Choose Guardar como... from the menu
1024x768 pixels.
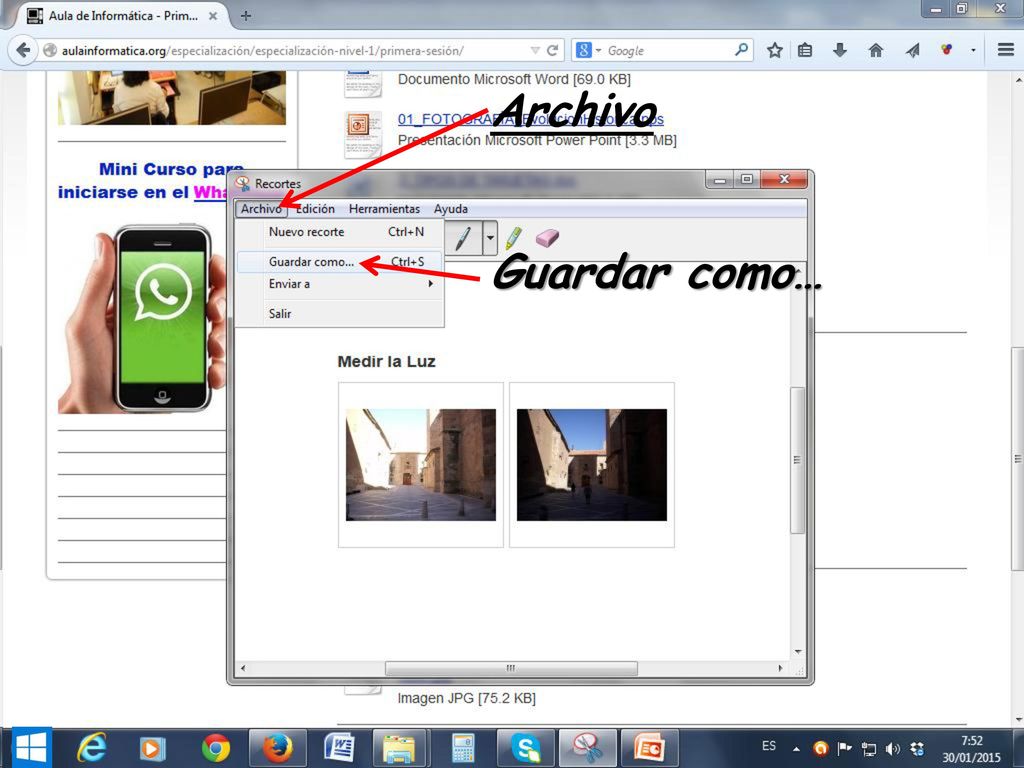tap(340, 262)
